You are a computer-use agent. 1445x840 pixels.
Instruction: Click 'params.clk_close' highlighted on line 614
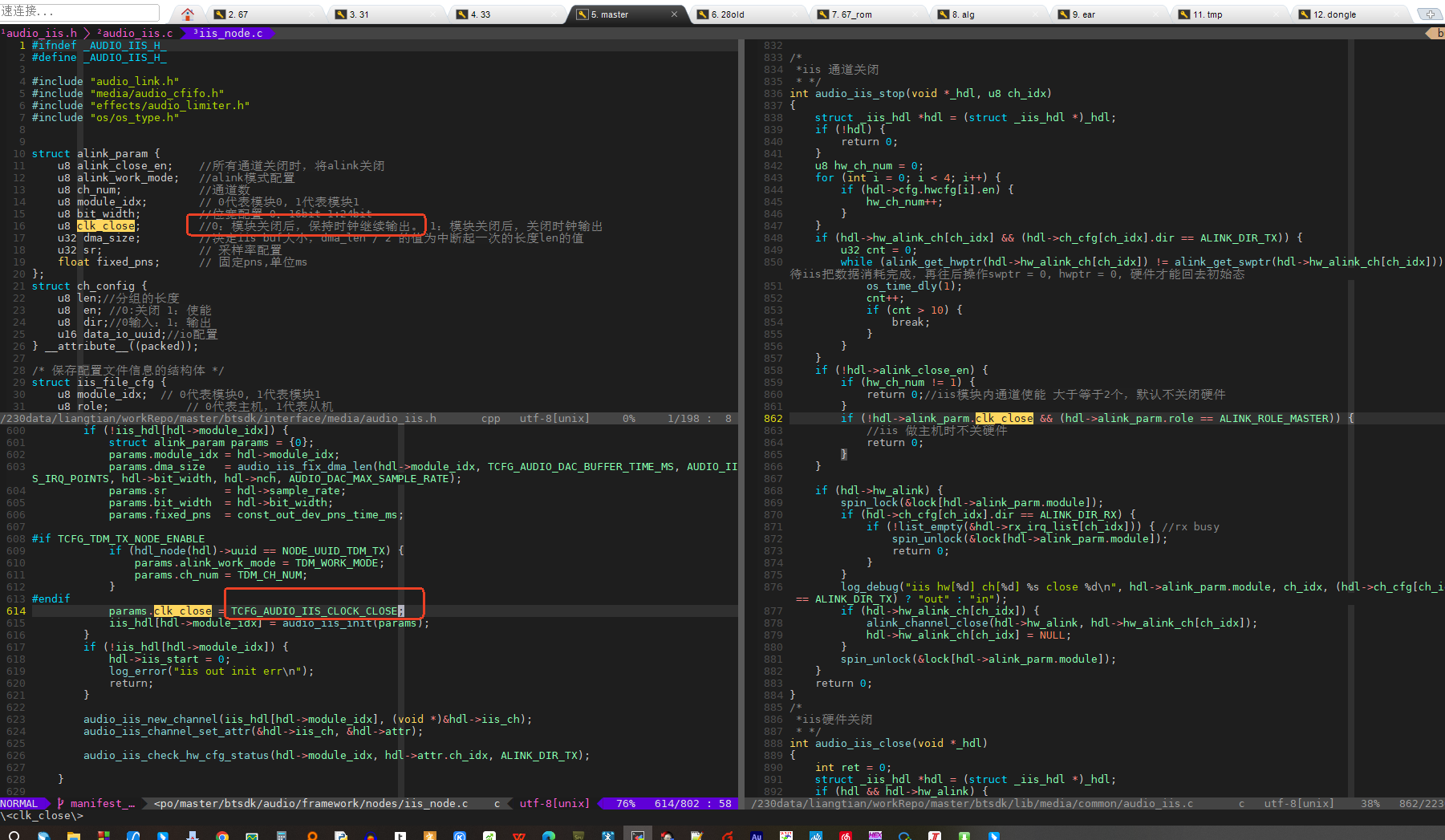click(x=160, y=611)
